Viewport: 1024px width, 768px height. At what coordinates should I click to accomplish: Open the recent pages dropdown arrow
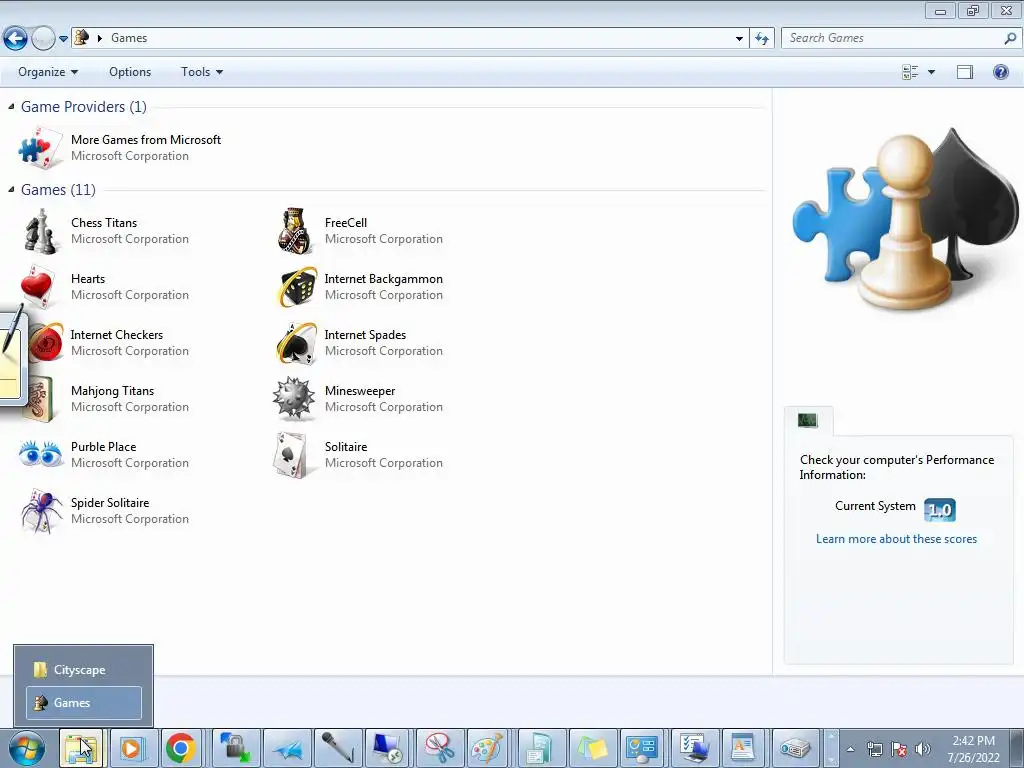(63, 39)
